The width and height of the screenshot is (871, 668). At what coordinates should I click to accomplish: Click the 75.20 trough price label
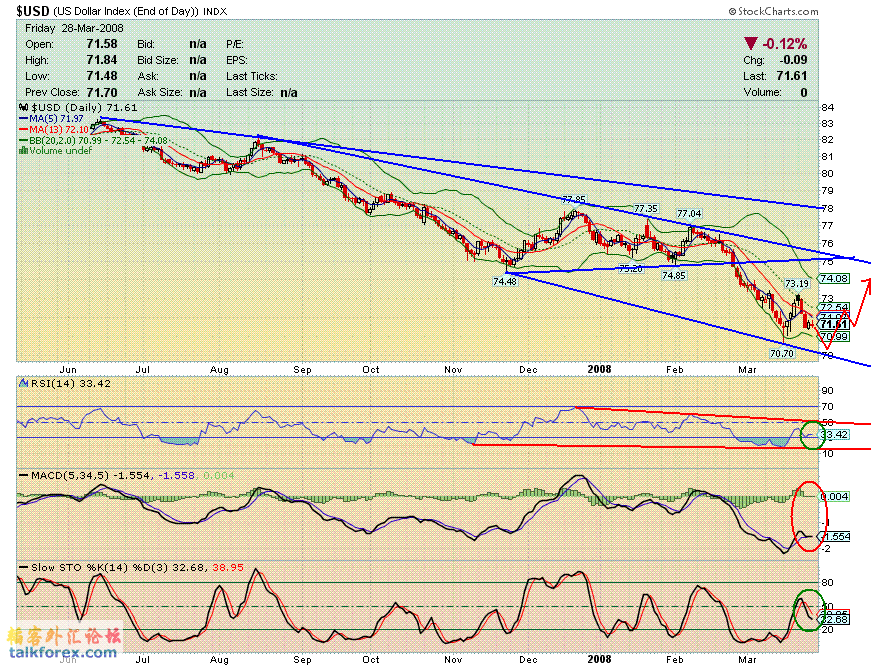(630, 269)
